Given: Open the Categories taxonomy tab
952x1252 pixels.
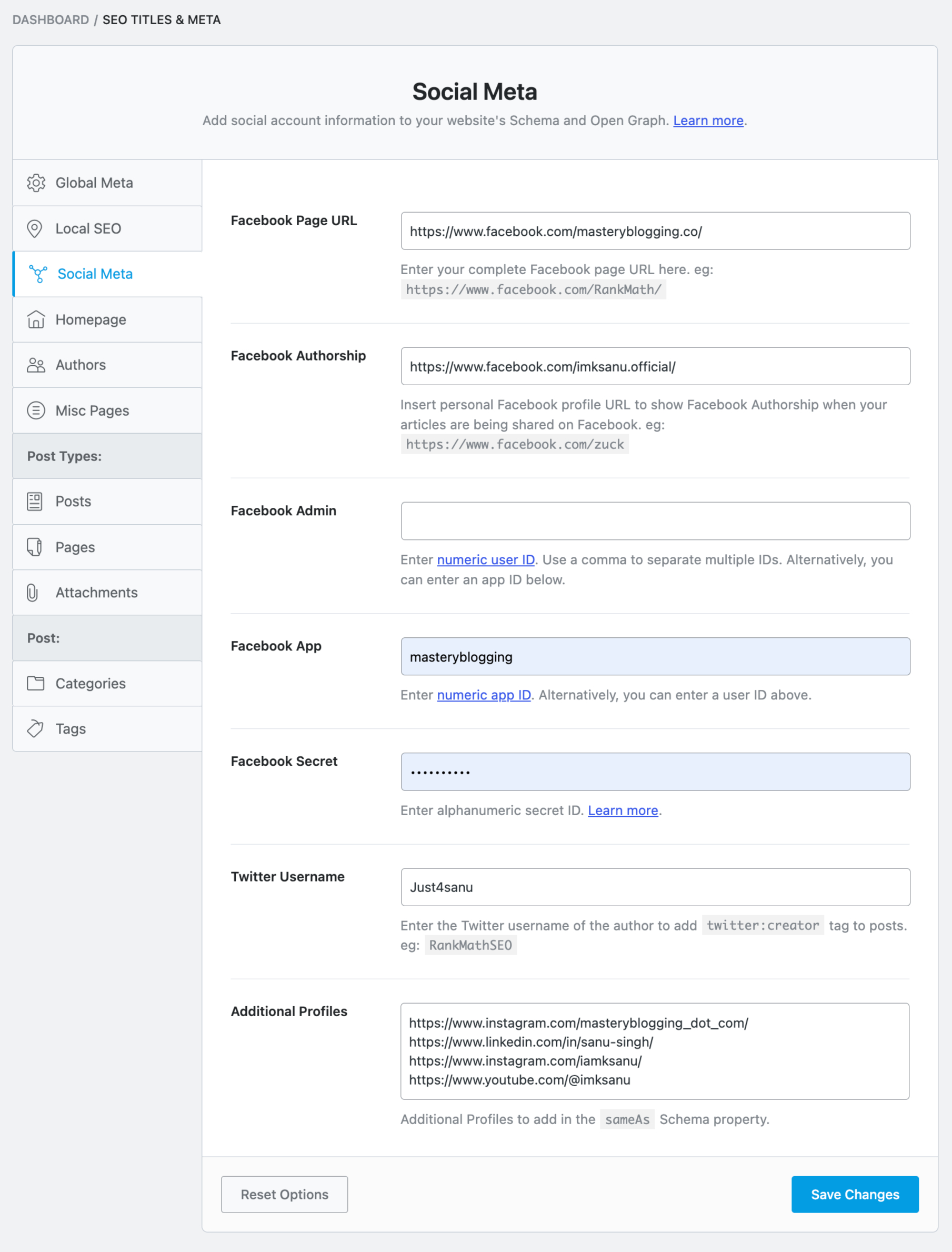Looking at the screenshot, I should coord(107,683).
